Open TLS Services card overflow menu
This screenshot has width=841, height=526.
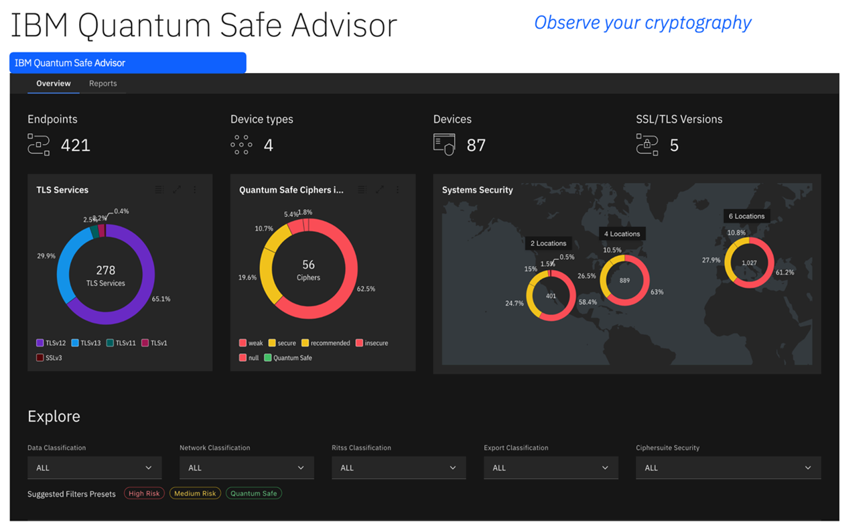(195, 189)
